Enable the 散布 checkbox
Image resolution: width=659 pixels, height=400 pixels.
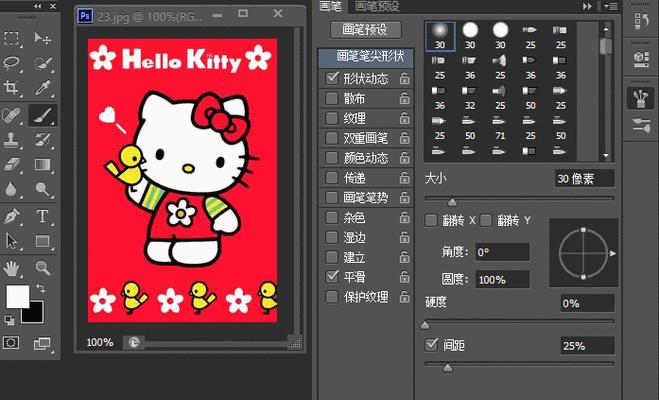point(332,98)
